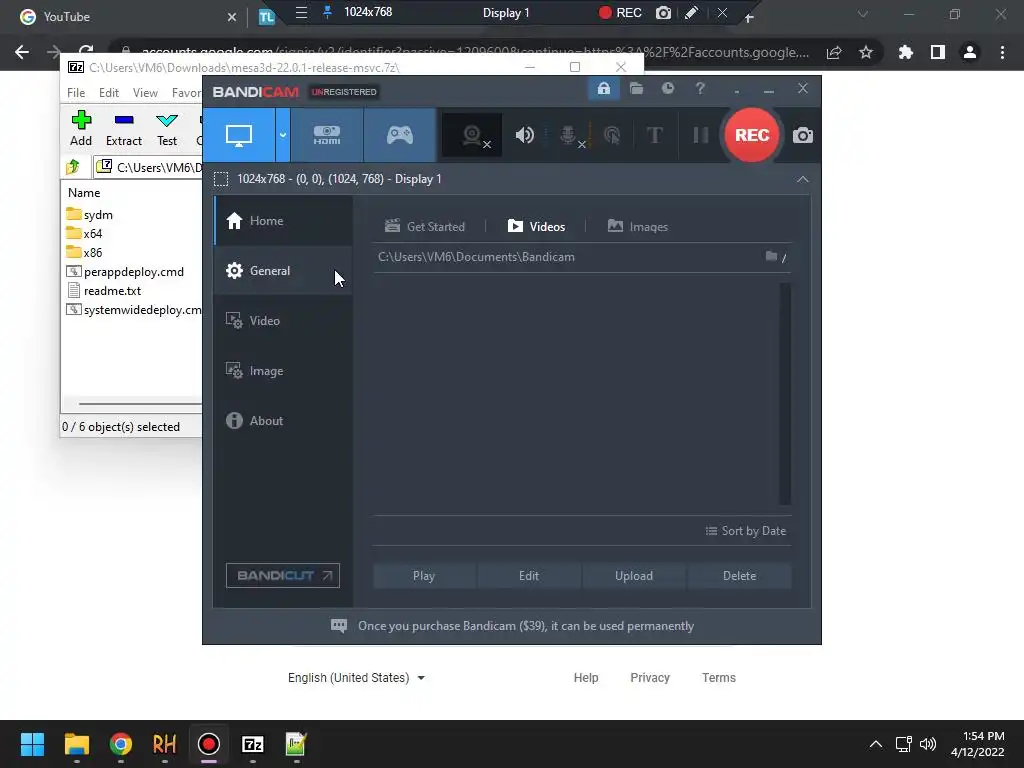Click the Bandicam lock icon

603,88
